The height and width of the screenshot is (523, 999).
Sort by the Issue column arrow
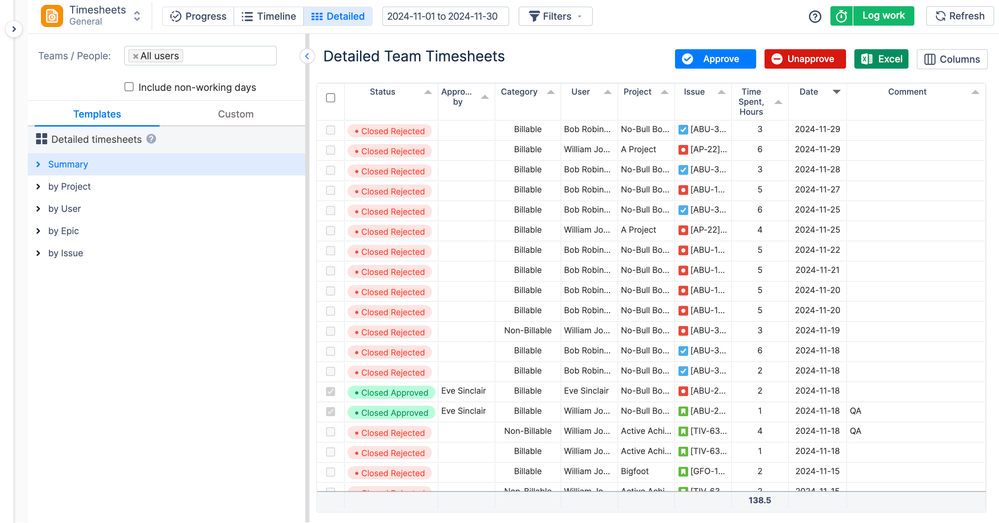click(x=721, y=93)
